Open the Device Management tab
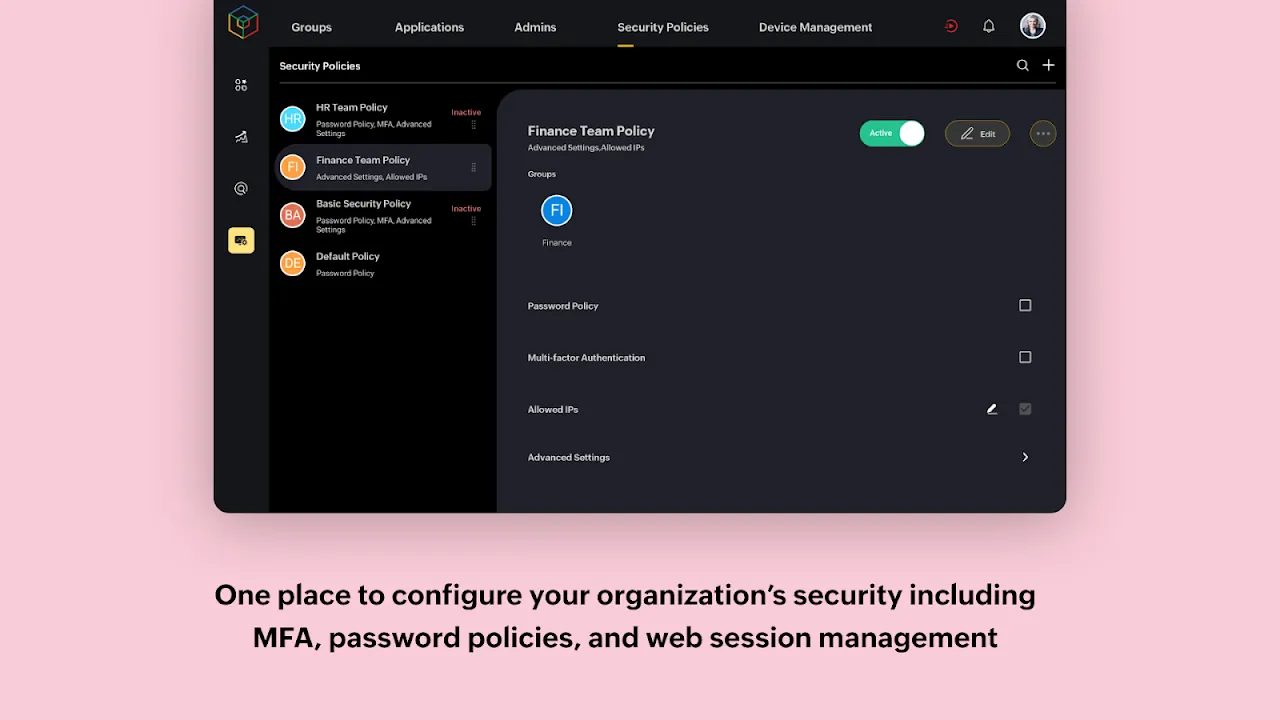 pos(815,27)
